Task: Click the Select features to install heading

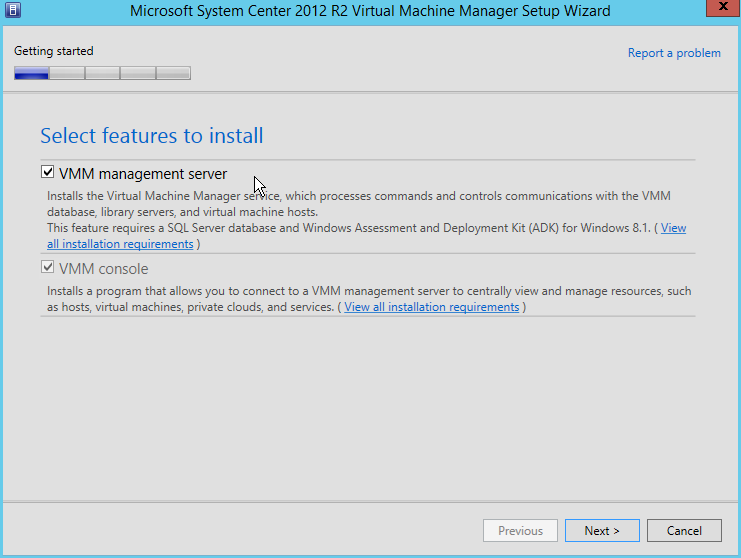Action: coord(152,136)
